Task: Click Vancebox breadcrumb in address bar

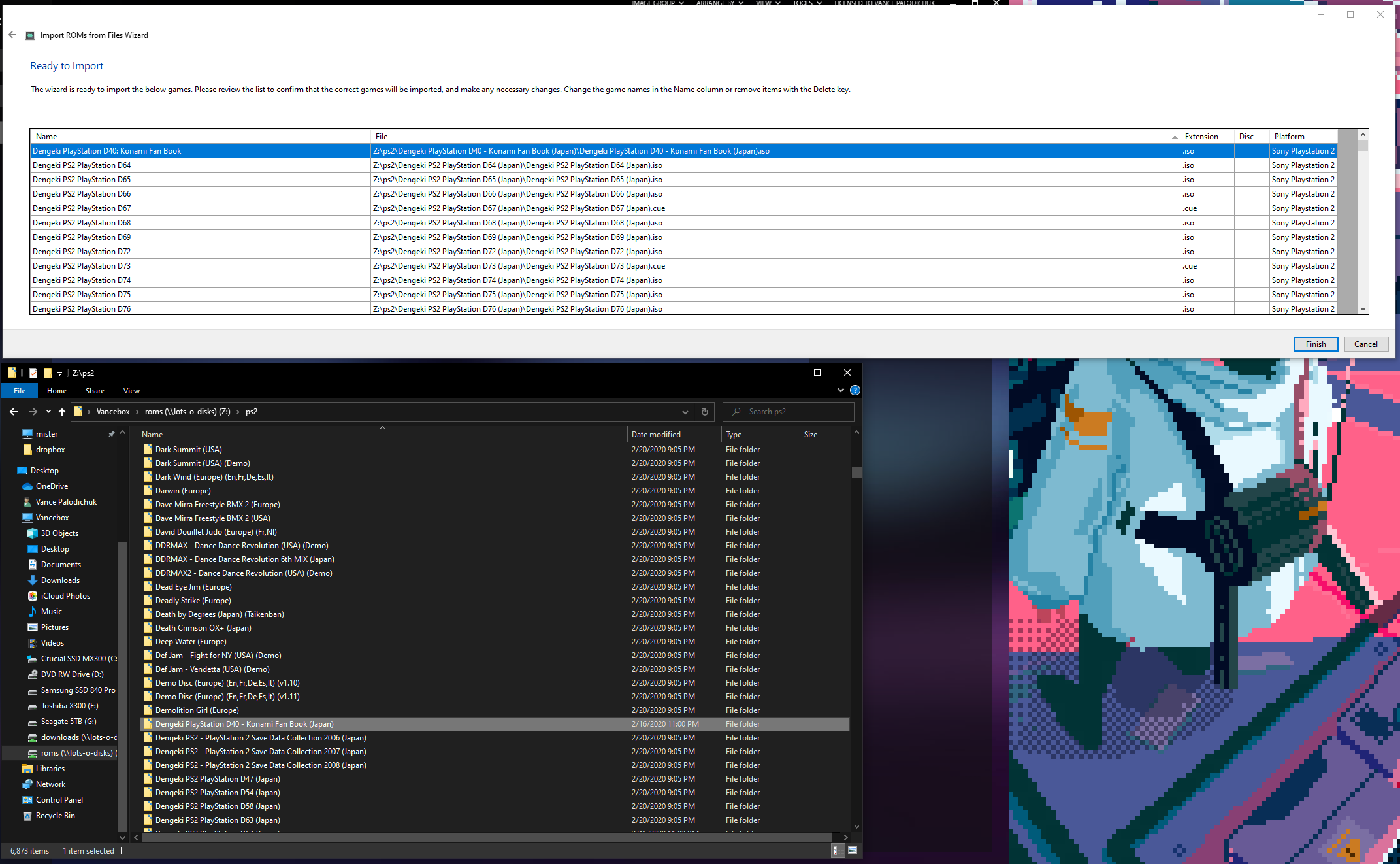Action: pyautogui.click(x=113, y=412)
